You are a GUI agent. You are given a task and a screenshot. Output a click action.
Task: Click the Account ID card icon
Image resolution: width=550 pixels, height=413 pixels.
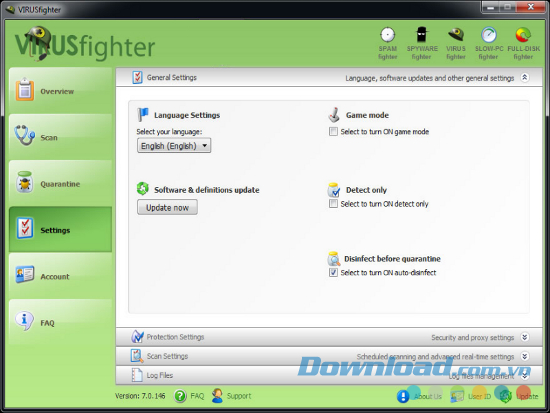click(x=25, y=274)
